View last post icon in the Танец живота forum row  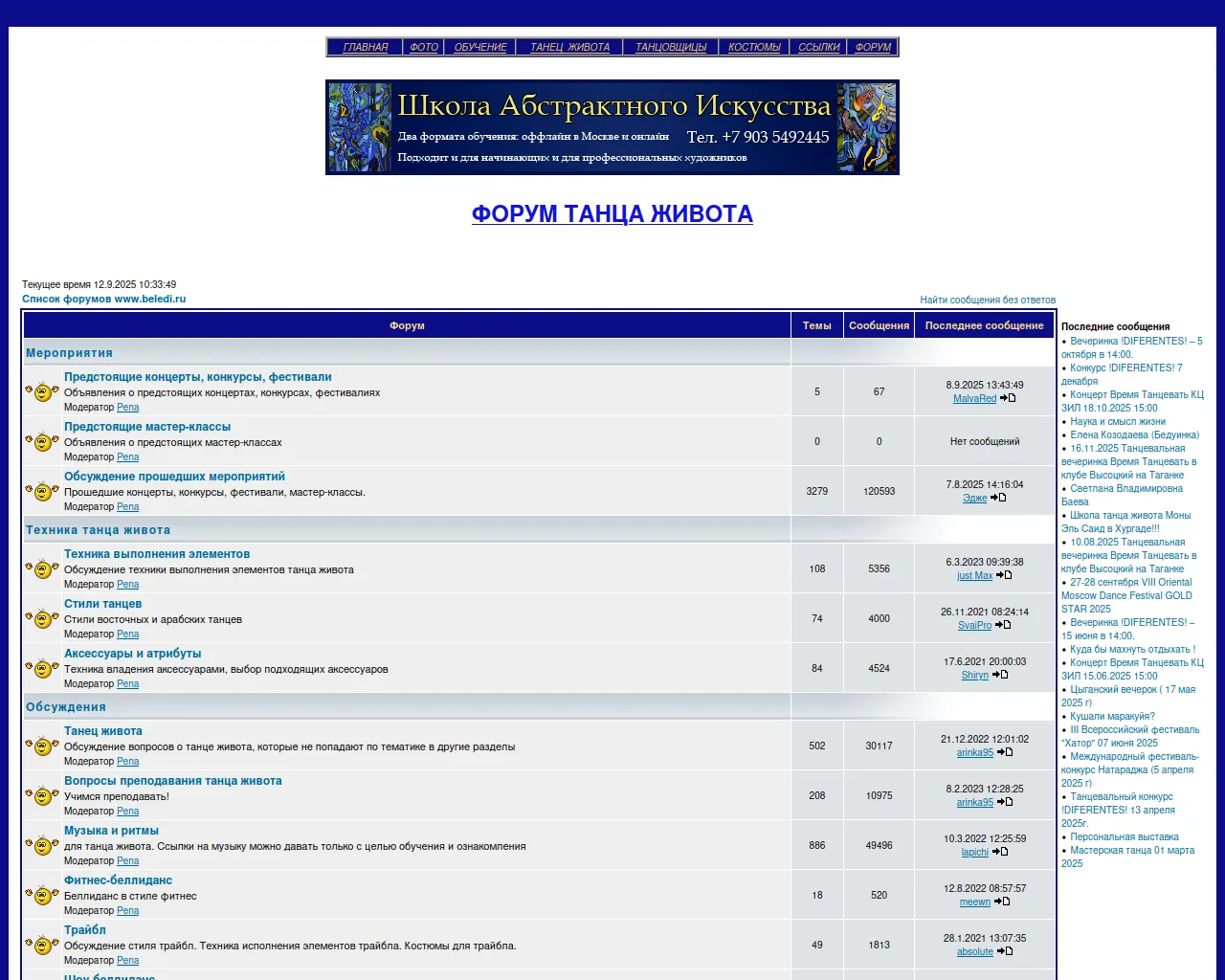click(1005, 752)
